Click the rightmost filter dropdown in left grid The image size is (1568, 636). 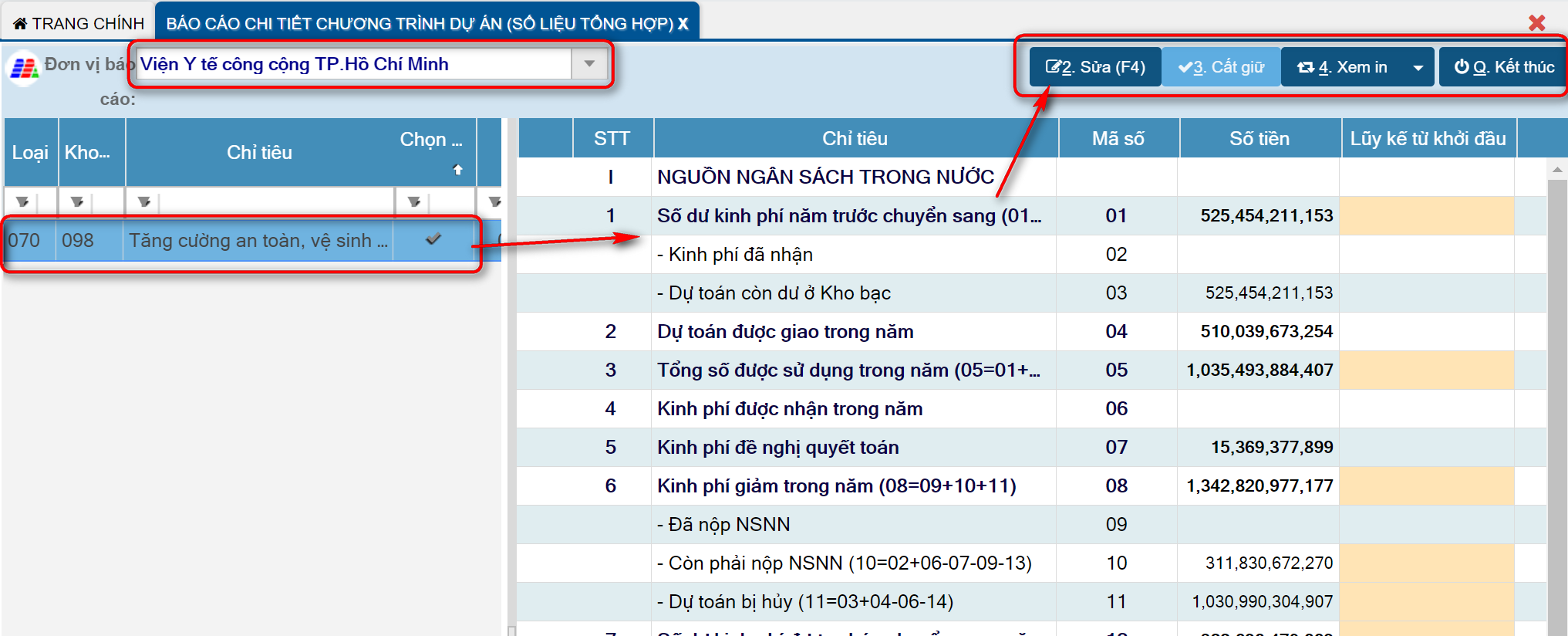494,202
